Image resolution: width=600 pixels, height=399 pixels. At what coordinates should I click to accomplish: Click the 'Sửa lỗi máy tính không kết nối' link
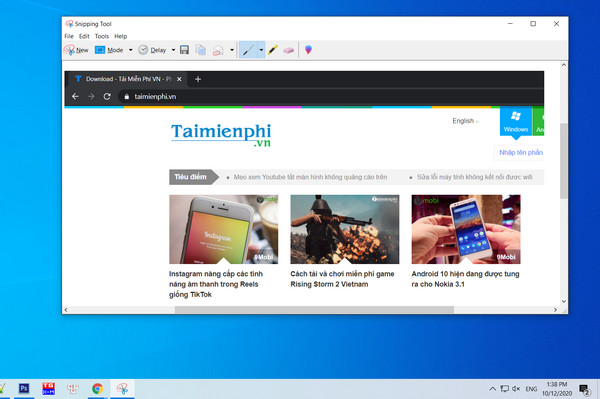coord(474,177)
